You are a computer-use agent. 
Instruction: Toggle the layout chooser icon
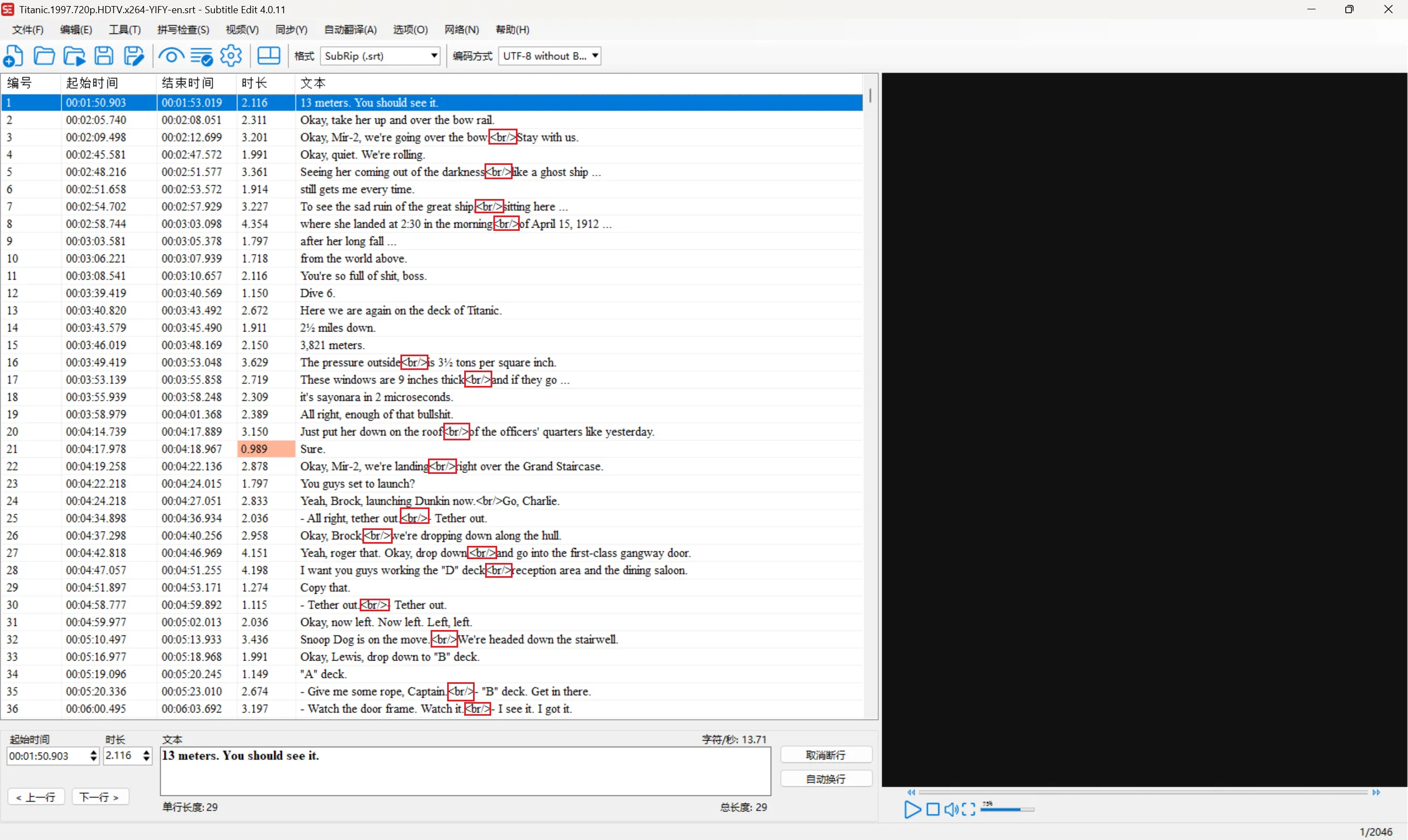(x=268, y=56)
